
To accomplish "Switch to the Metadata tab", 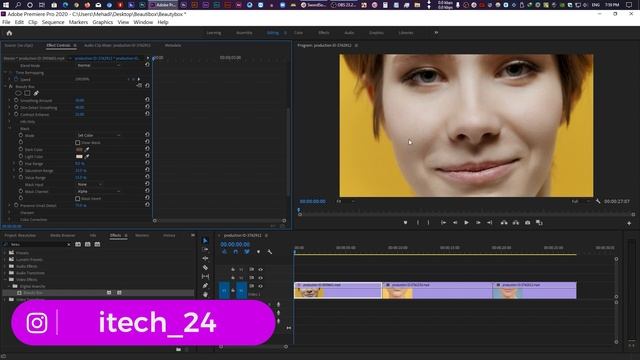I will pos(173,45).
